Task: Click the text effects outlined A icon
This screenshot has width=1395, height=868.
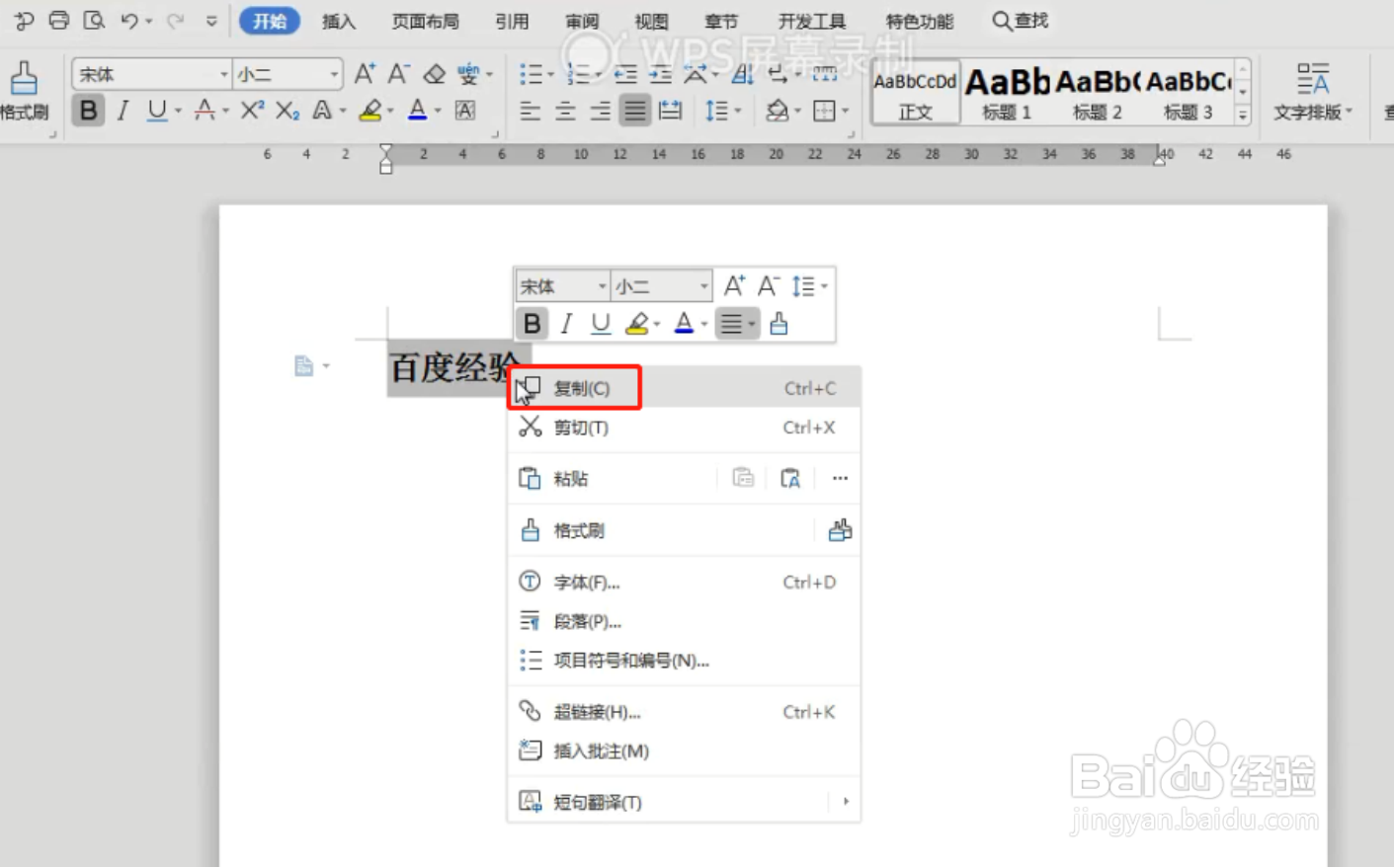Action: click(x=322, y=111)
